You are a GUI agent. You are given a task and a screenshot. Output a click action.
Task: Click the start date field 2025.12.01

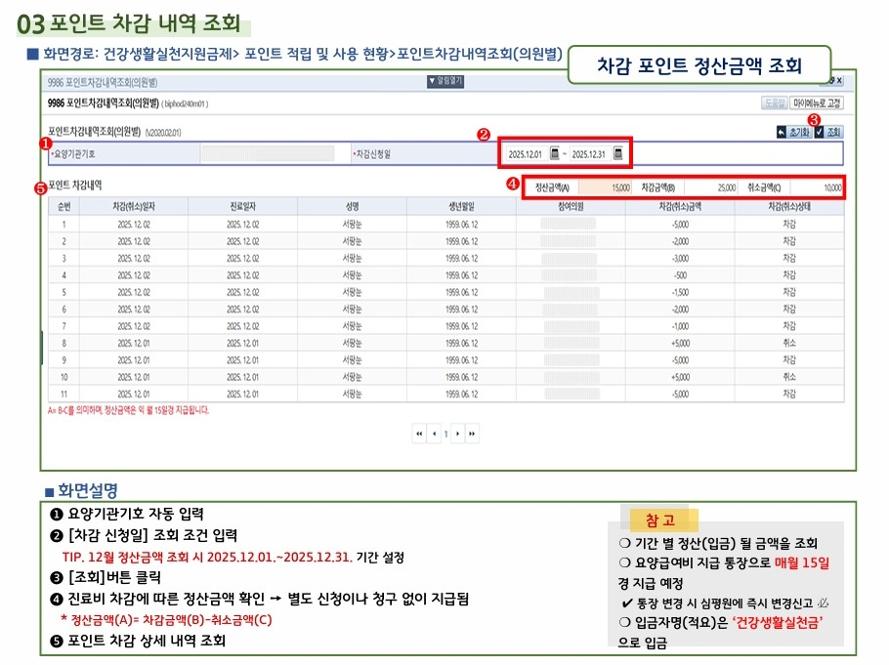[524, 154]
